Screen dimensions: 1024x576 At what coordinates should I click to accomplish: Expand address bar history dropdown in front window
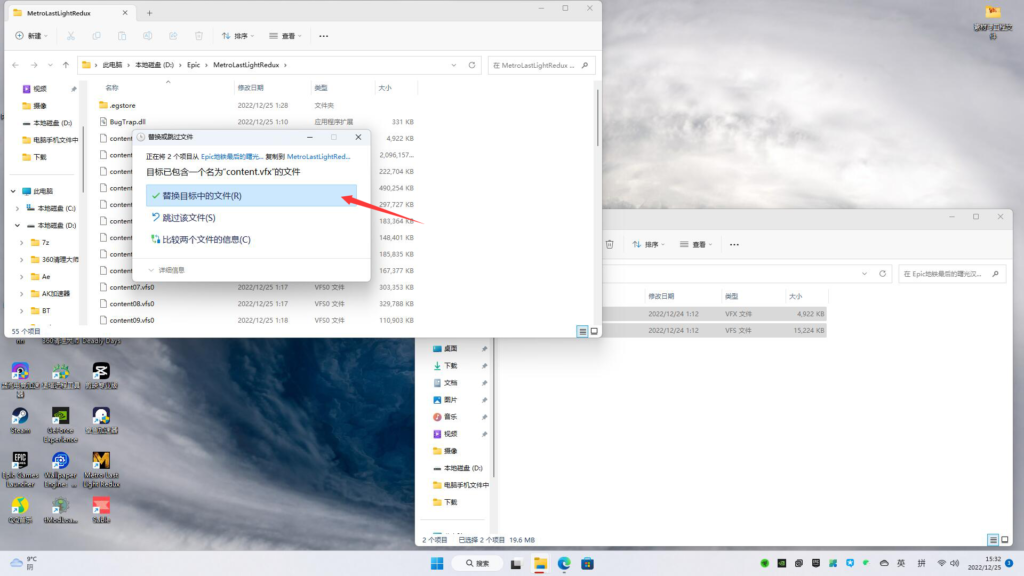tap(454, 65)
